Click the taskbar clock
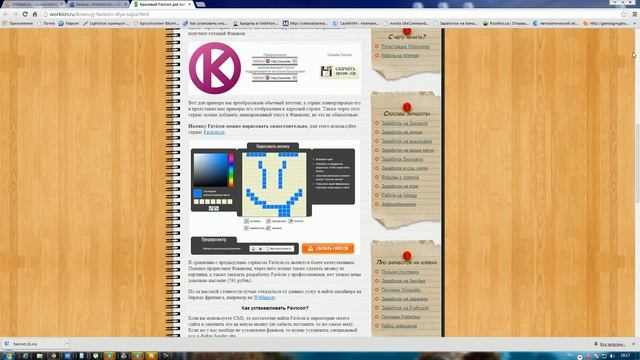 pyautogui.click(x=625, y=356)
